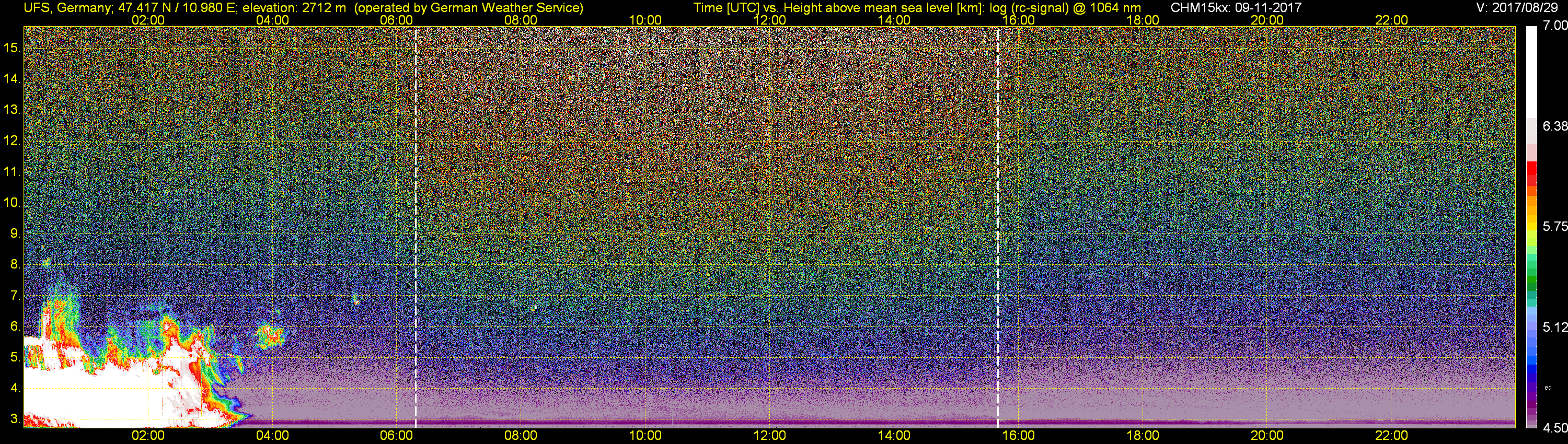Click the small "eq" label beside the color scale
The height and width of the screenshot is (444, 1568).
(x=1549, y=388)
